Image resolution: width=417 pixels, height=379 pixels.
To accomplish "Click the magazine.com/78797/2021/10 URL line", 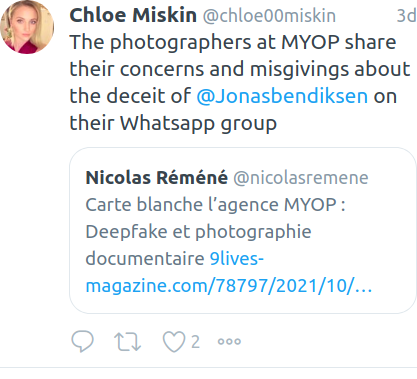I will (229, 286).
